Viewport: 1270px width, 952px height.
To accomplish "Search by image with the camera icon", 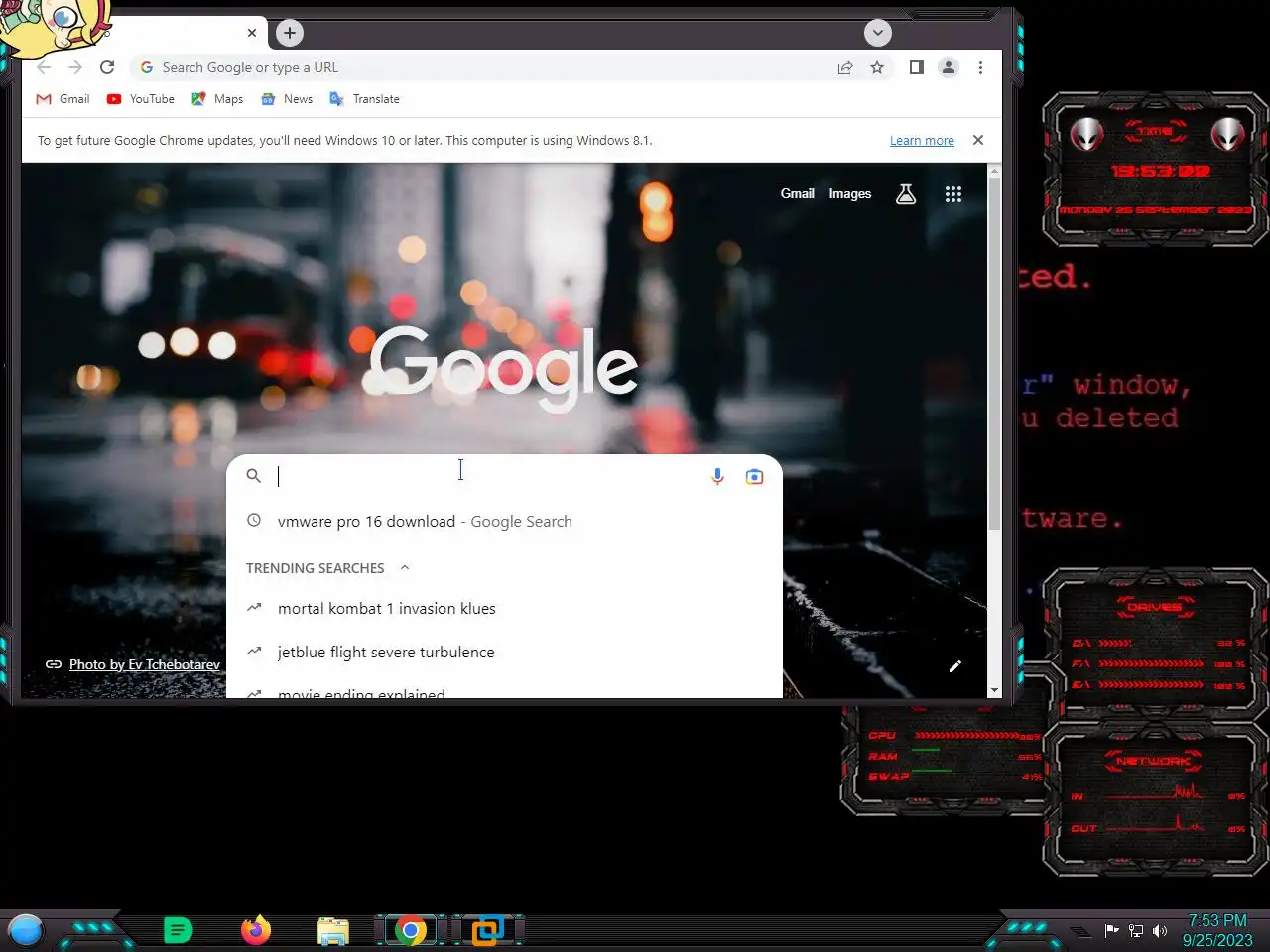I will point(754,476).
